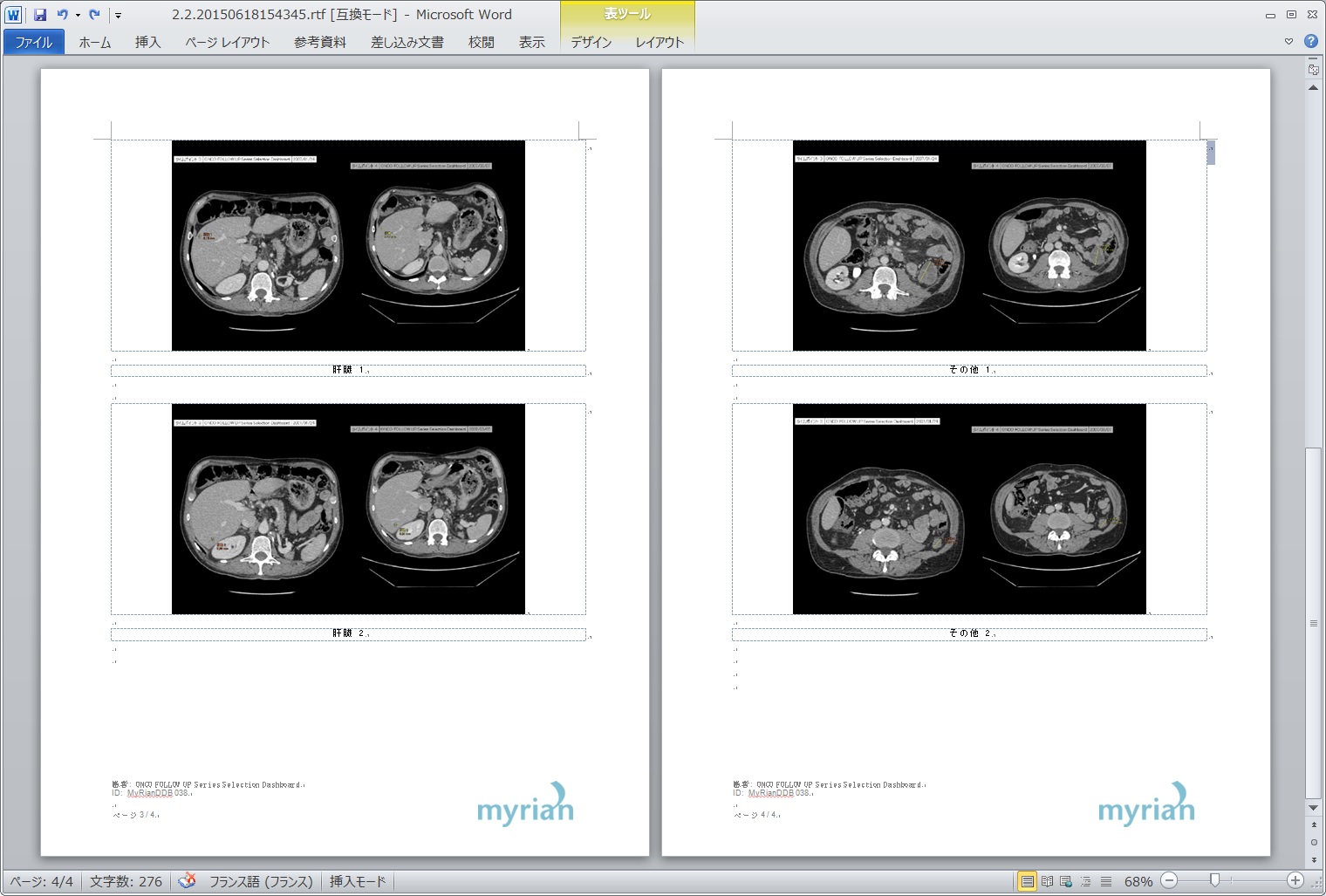Click the 68% zoom level button

tap(1138, 881)
